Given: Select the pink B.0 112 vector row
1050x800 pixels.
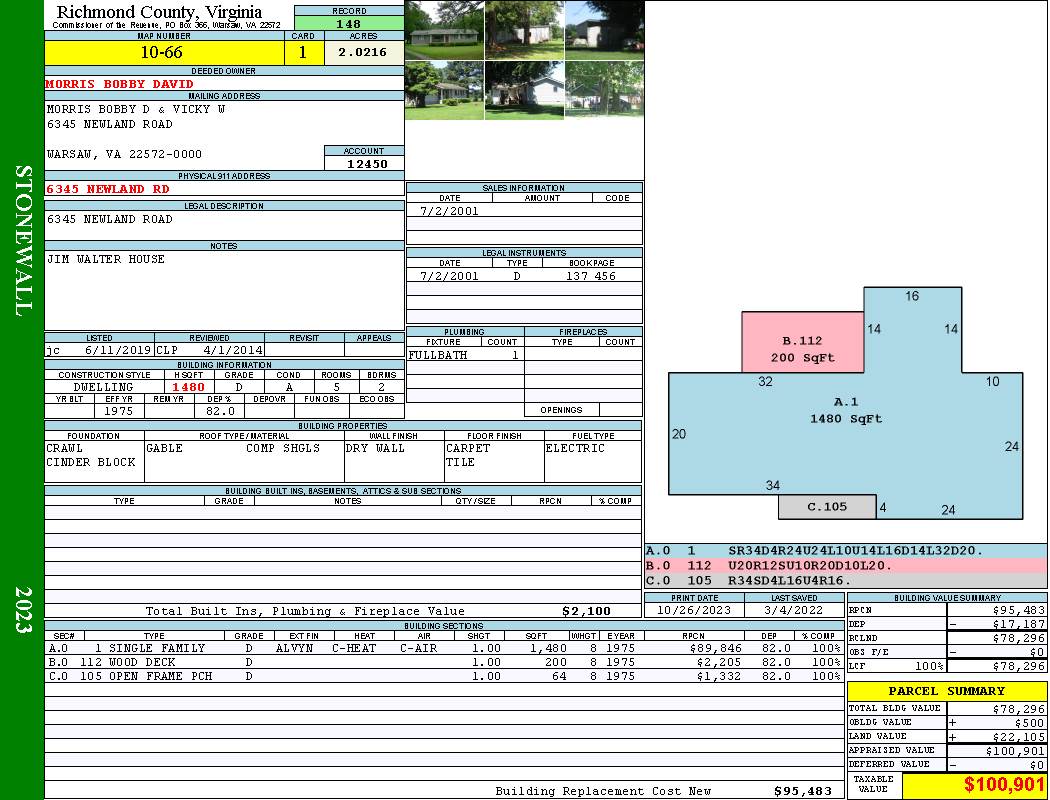Looking at the screenshot, I should (x=846, y=566).
